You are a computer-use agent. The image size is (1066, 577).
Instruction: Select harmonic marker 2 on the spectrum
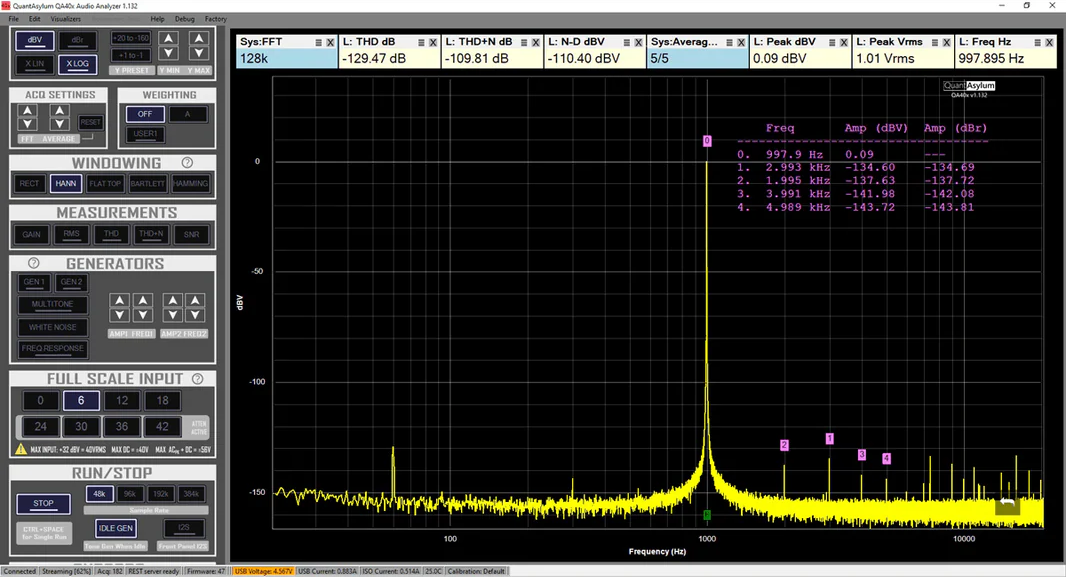pos(784,445)
